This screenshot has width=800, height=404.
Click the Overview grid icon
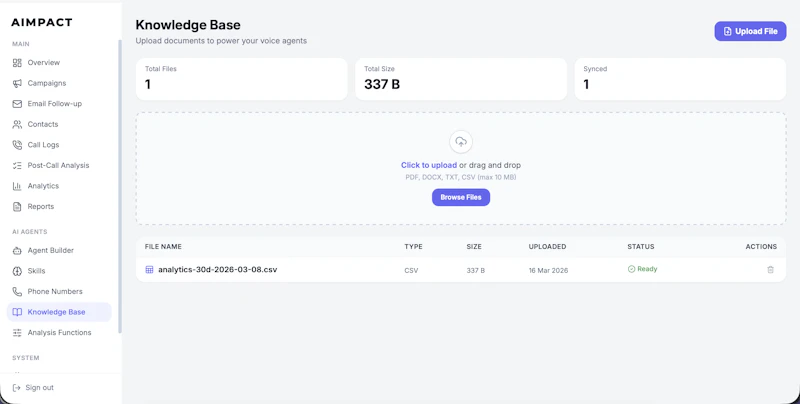[17, 63]
